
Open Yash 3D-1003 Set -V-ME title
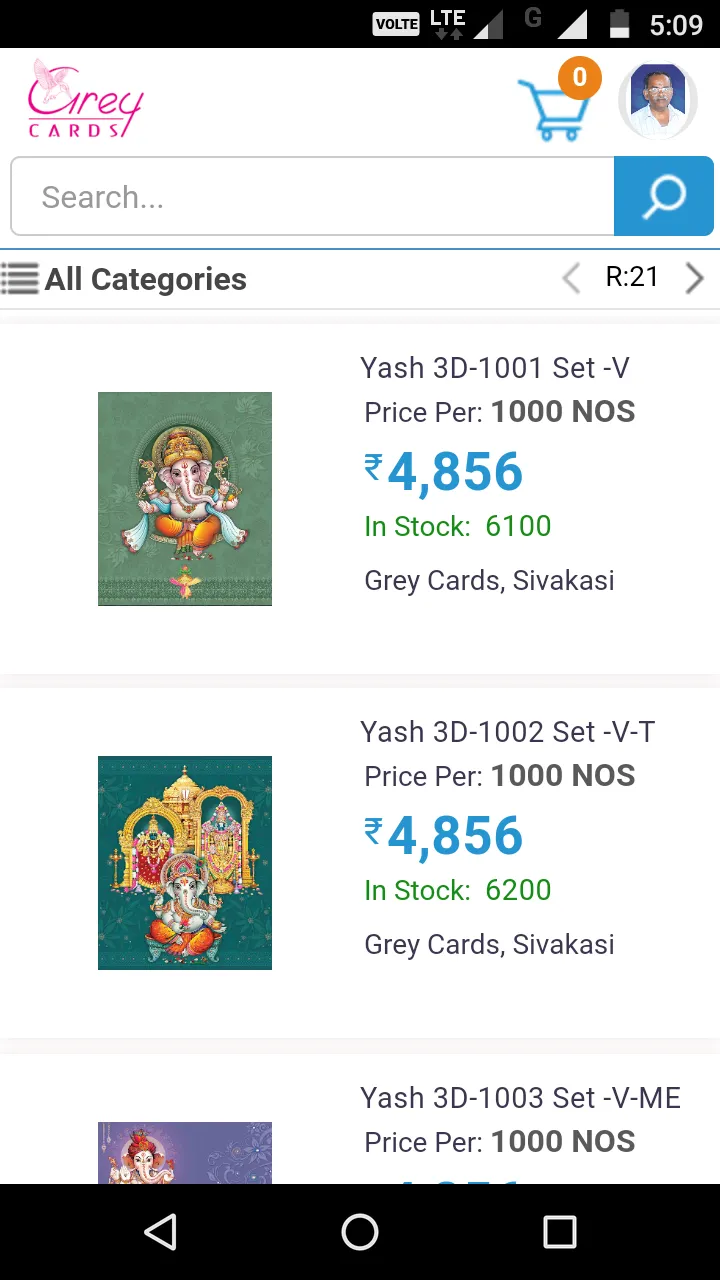[521, 1098]
